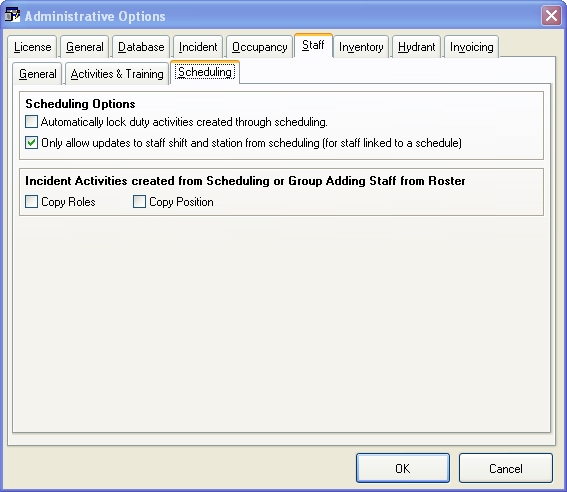The height and width of the screenshot is (492, 567).
Task: Switch to Activities & Training sub-tab
Action: (117, 74)
